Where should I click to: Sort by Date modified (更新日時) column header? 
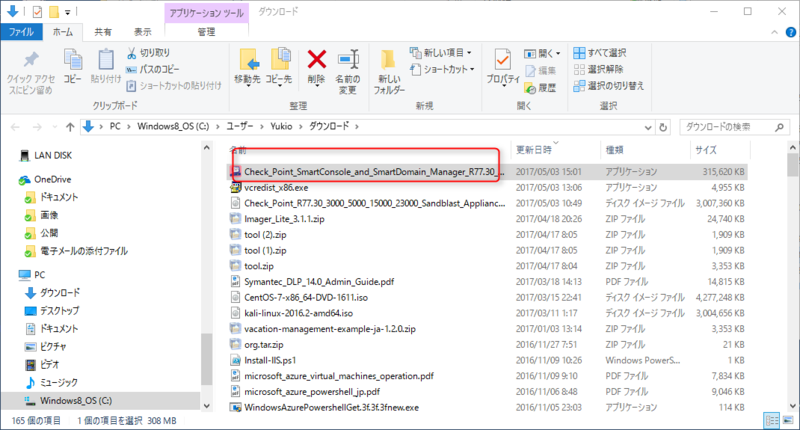[x=534, y=150]
